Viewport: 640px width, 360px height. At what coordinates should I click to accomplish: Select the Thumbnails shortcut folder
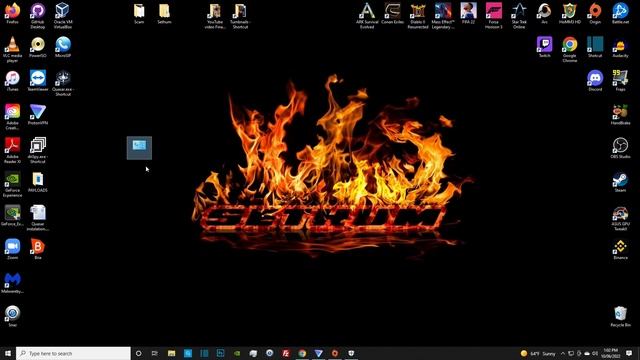click(x=240, y=16)
